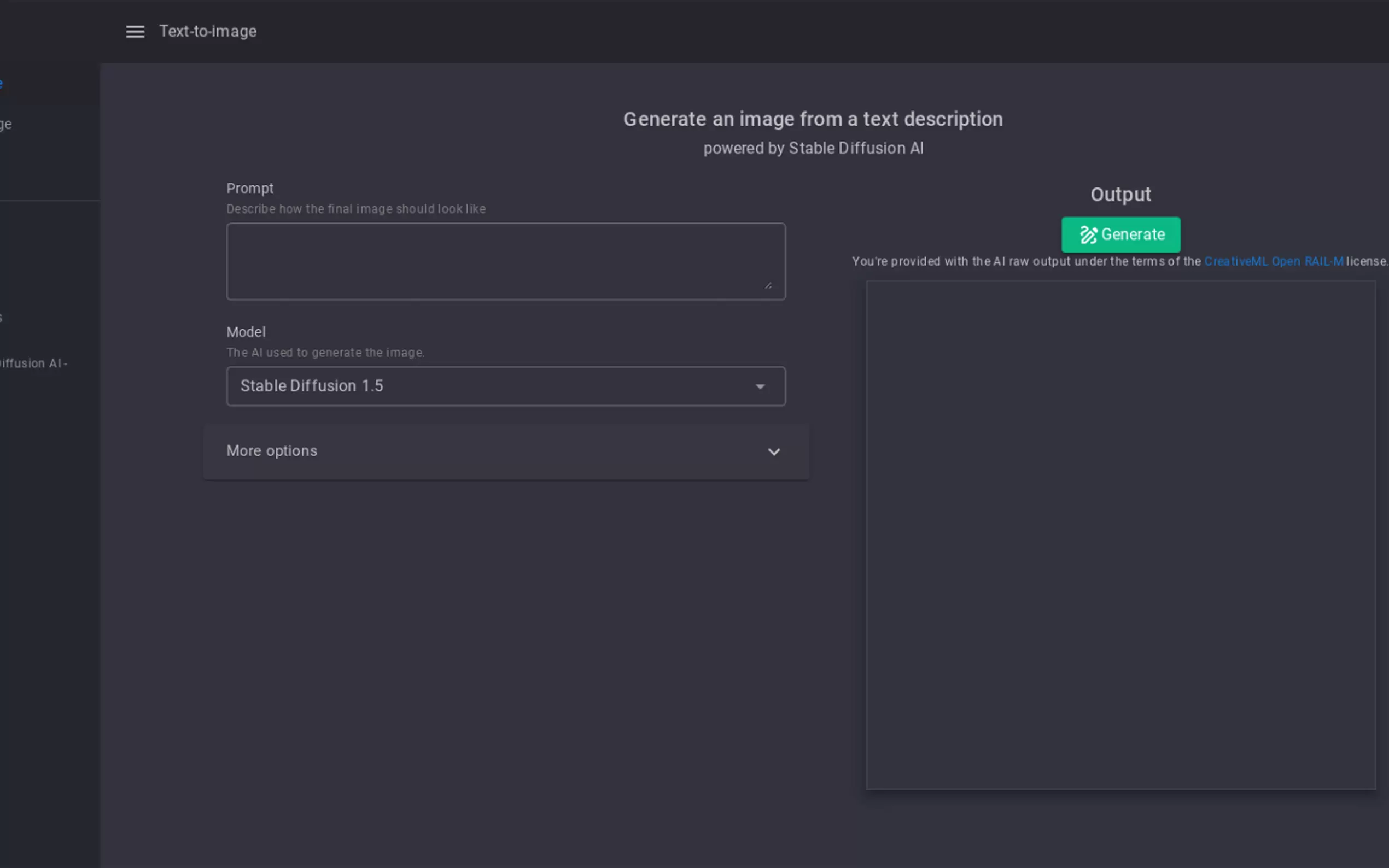Click the 'powered by Stable Diffusion AI' subtitle
This screenshot has width=1389, height=868.
tap(813, 148)
